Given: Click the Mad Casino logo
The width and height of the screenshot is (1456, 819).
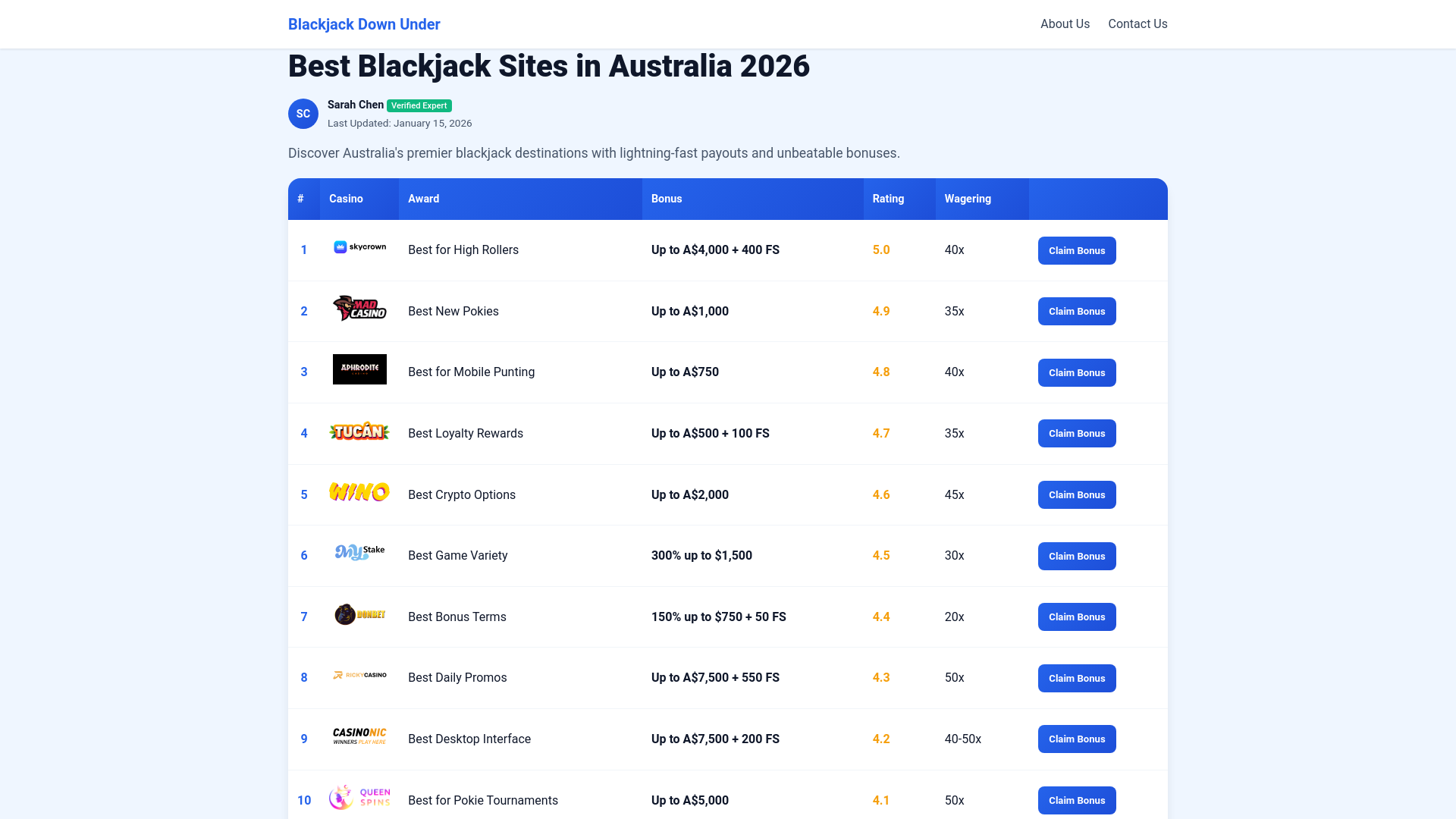Looking at the screenshot, I should pos(359,308).
